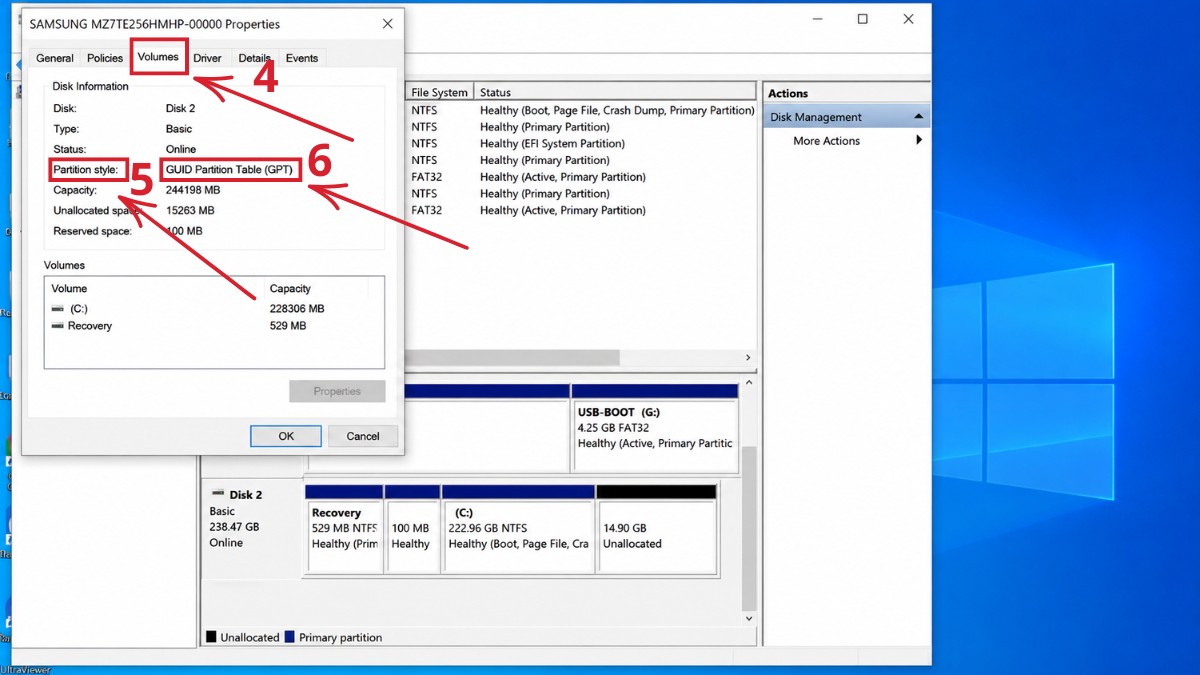The image size is (1200, 675).
Task: Expand the More Actions submenu arrow
Action: 918,141
